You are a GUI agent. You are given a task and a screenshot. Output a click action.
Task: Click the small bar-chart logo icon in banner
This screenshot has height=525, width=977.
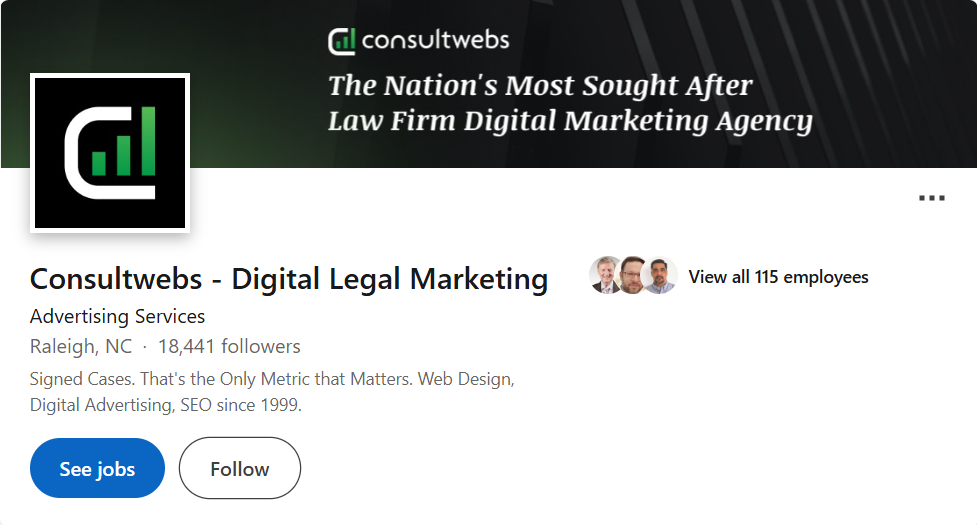[x=342, y=41]
